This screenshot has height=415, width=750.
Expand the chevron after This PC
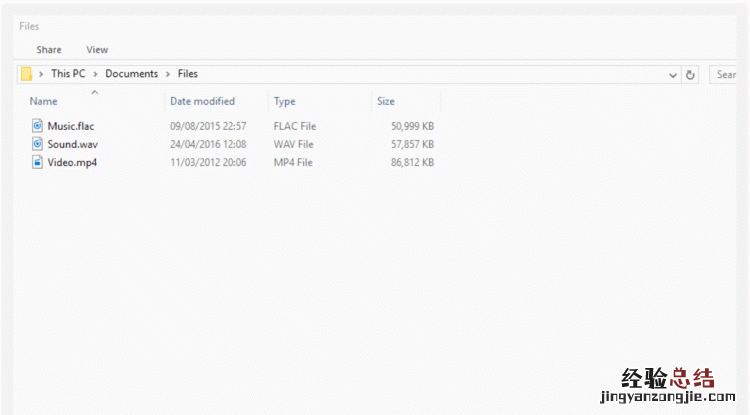[96, 74]
